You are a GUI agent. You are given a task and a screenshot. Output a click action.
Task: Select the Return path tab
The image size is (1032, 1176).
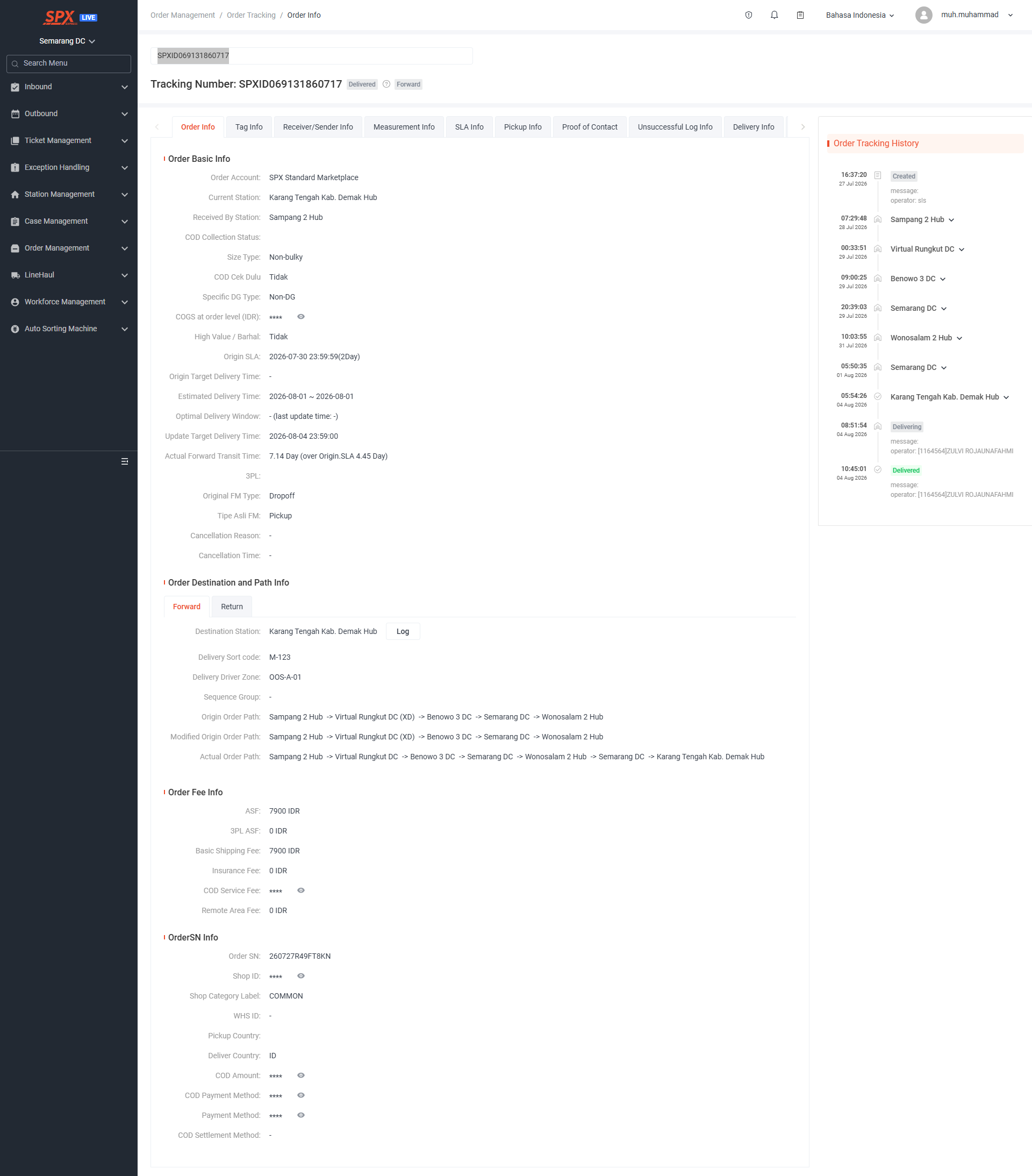click(232, 607)
